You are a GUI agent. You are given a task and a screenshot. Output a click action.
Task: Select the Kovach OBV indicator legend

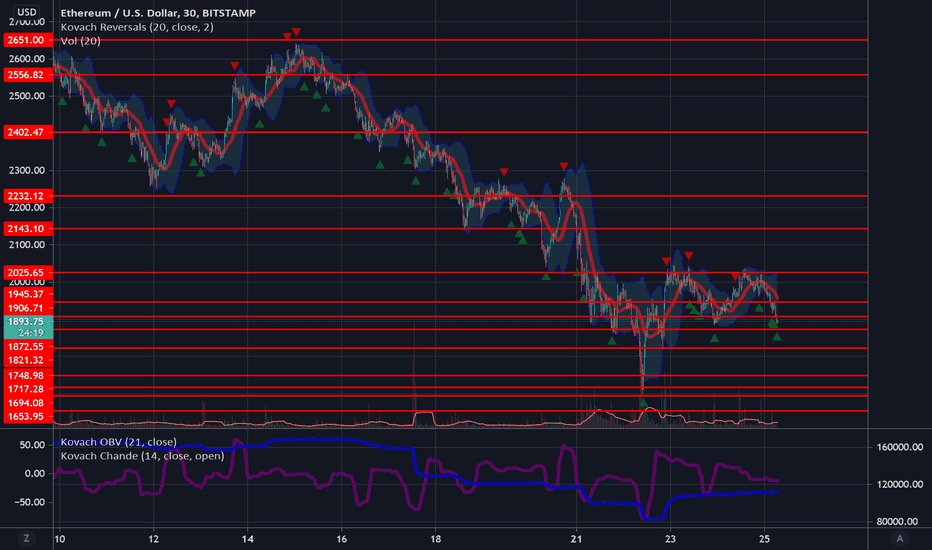click(118, 442)
